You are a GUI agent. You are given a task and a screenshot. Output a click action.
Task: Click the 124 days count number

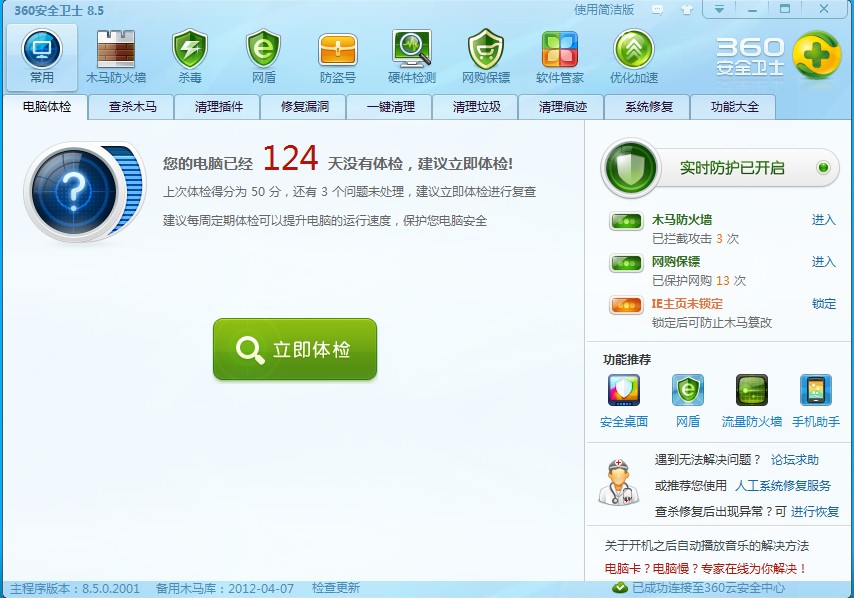(x=290, y=158)
